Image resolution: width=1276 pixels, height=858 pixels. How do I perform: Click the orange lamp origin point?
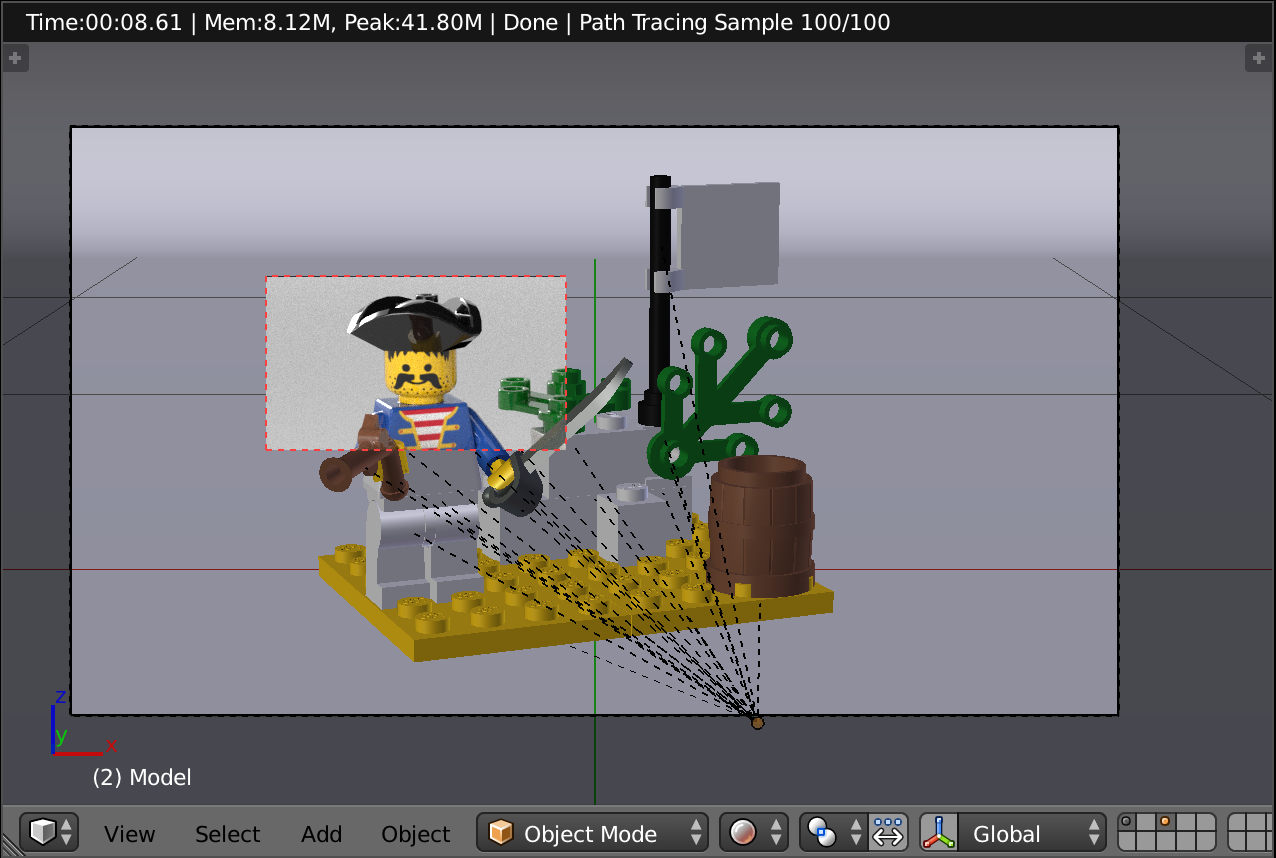pos(757,722)
